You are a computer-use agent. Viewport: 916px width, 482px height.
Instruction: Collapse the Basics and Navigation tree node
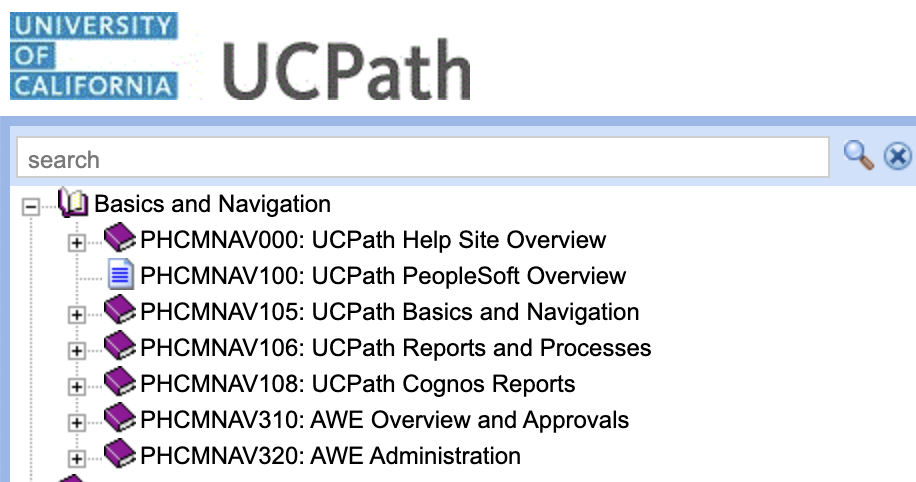tap(30, 206)
